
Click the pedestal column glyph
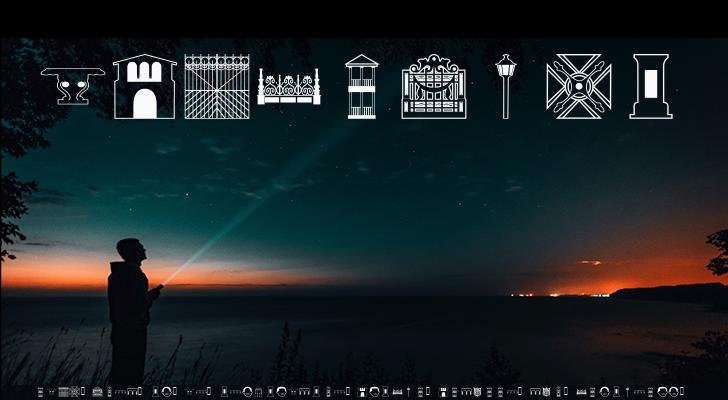[x=650, y=87]
